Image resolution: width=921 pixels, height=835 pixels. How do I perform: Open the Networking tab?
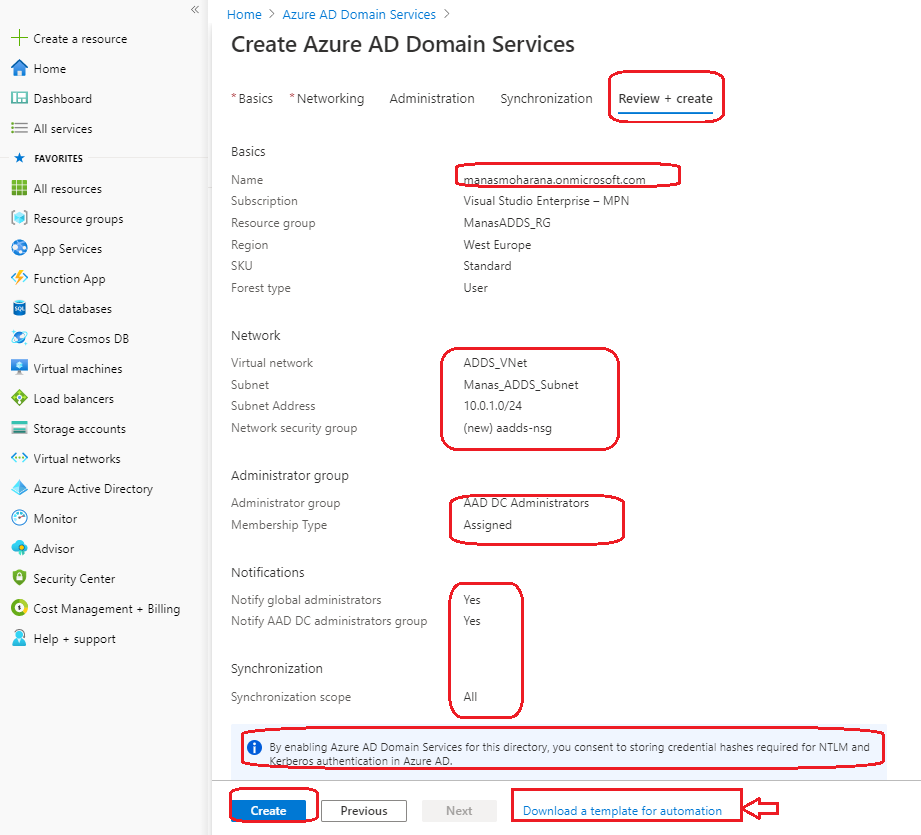[330, 99]
